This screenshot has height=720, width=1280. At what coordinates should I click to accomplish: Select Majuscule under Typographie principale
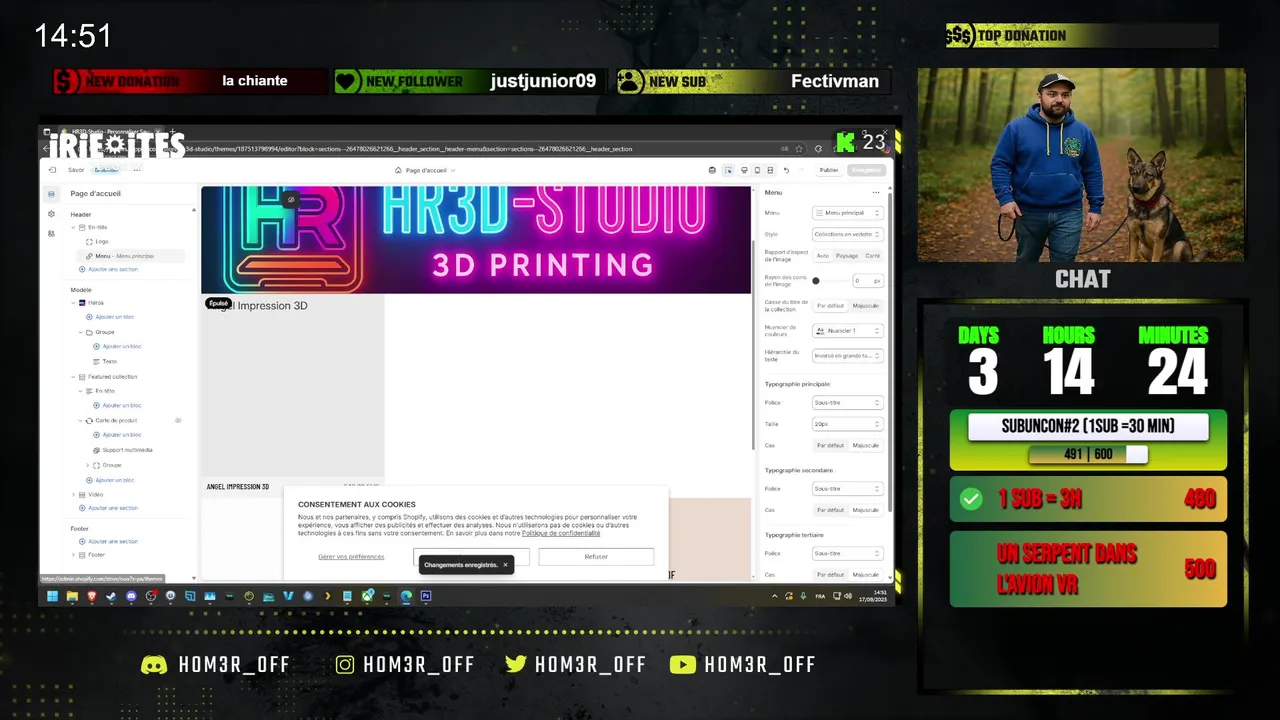click(x=865, y=446)
